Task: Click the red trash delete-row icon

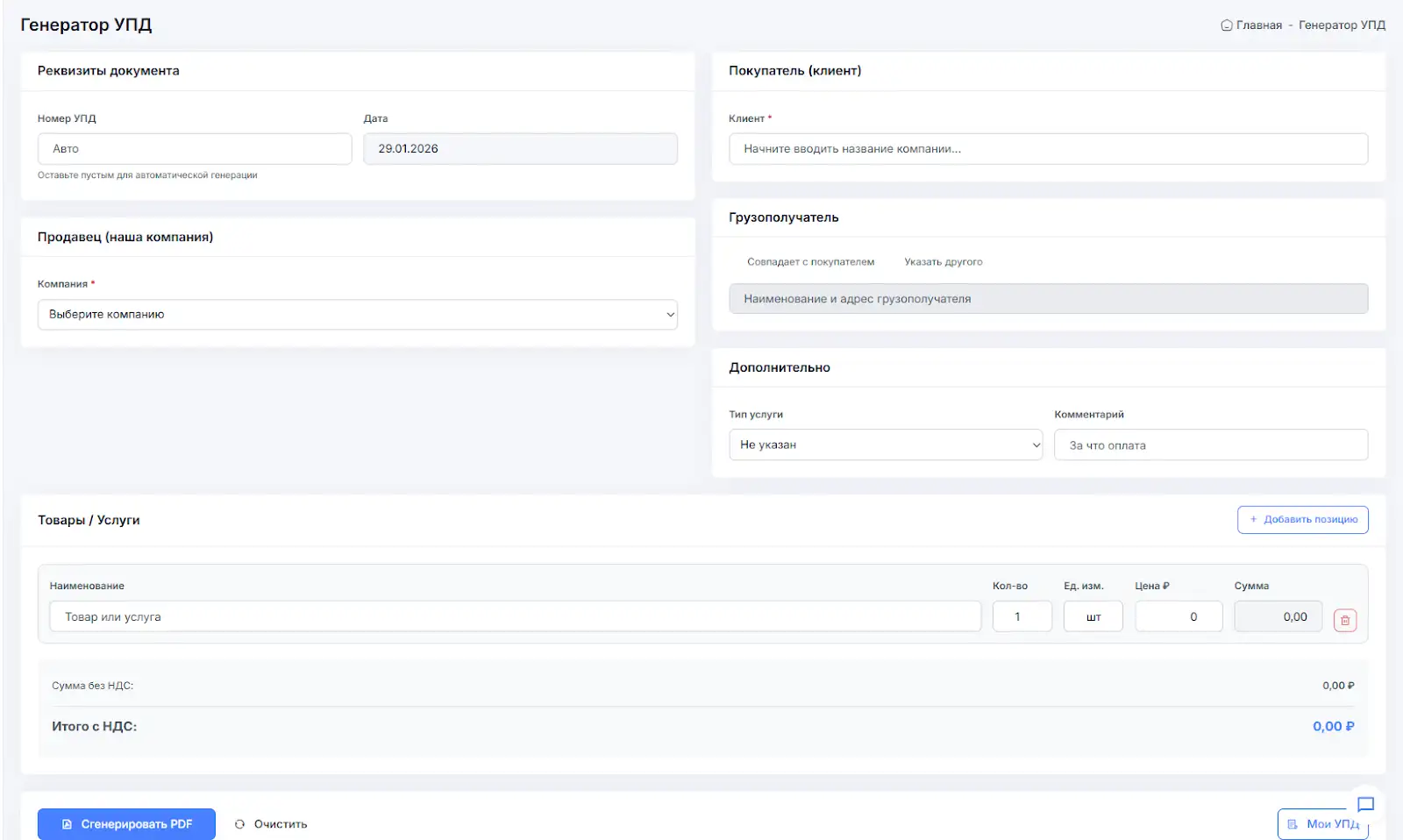Action: pos(1344,620)
